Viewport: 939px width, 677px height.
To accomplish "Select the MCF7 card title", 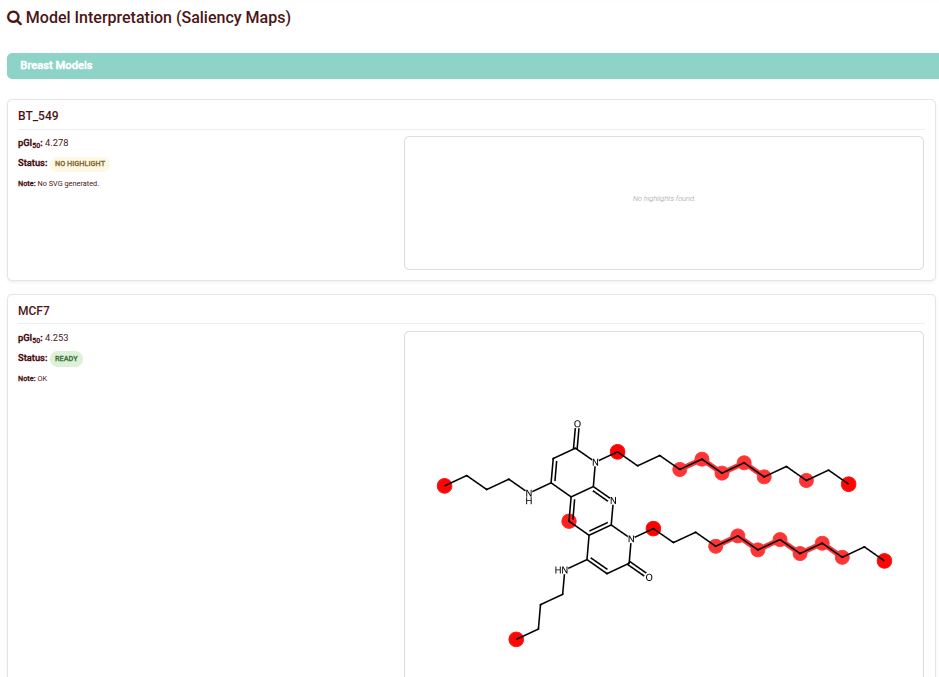I will pyautogui.click(x=34, y=311).
